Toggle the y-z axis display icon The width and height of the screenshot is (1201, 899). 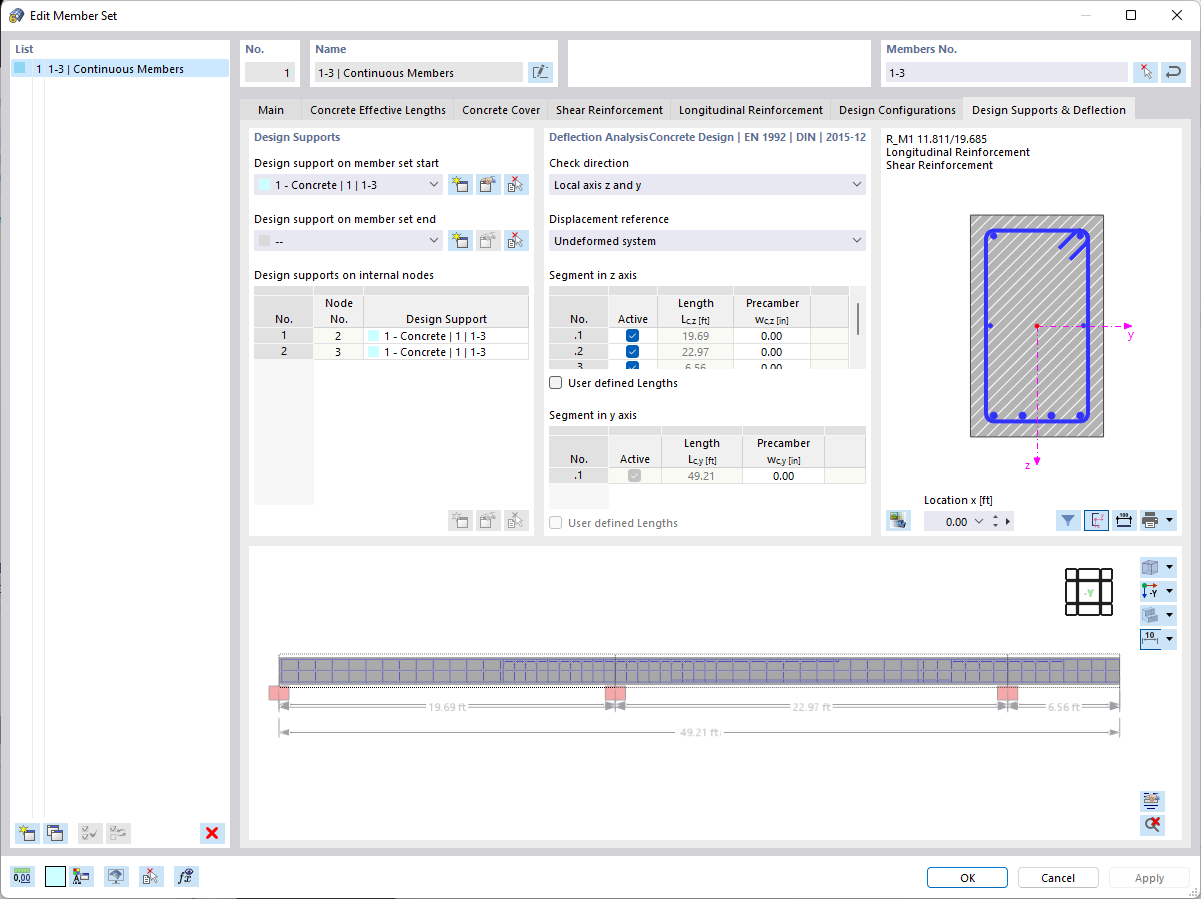[x=1096, y=520]
